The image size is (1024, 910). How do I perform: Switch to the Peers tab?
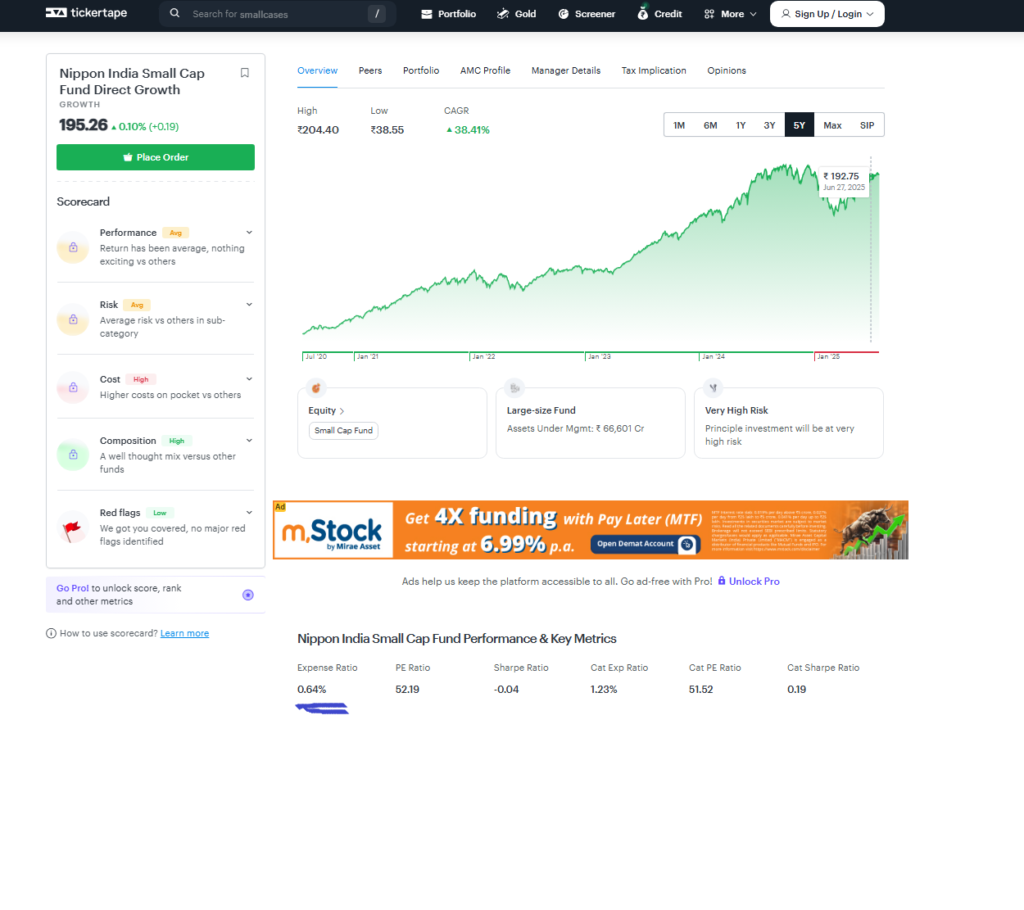(370, 71)
